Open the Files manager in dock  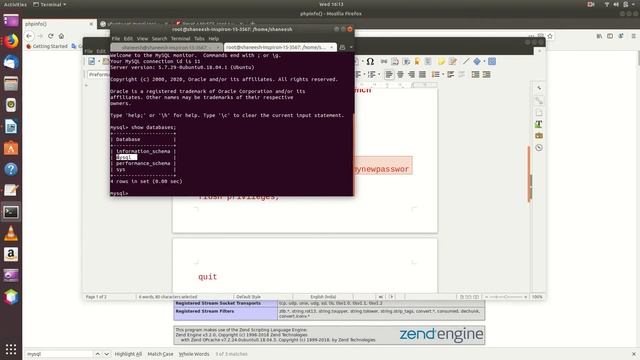[x=11, y=84]
